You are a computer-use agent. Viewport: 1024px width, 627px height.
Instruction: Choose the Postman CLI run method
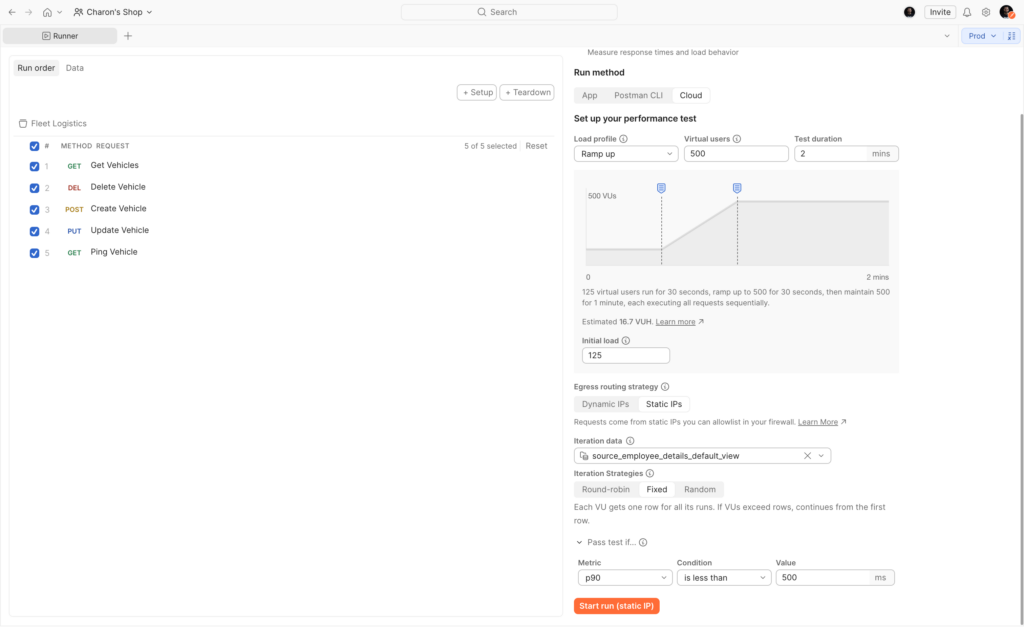[638, 95]
